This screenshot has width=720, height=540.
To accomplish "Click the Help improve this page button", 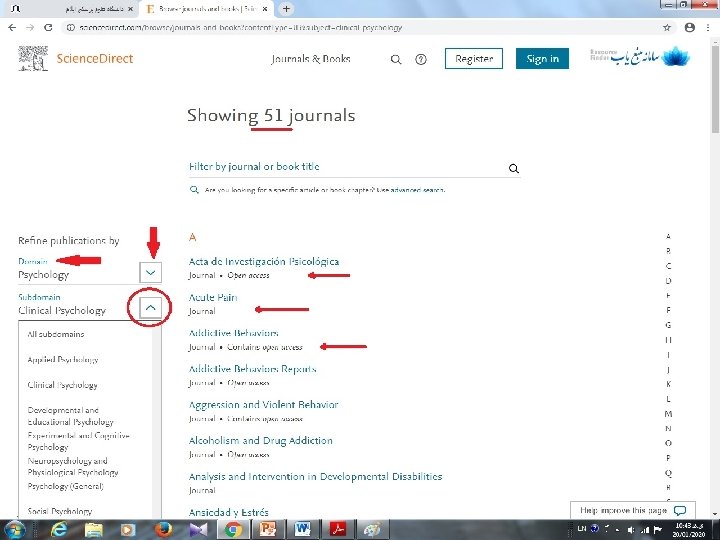I will coord(633,510).
